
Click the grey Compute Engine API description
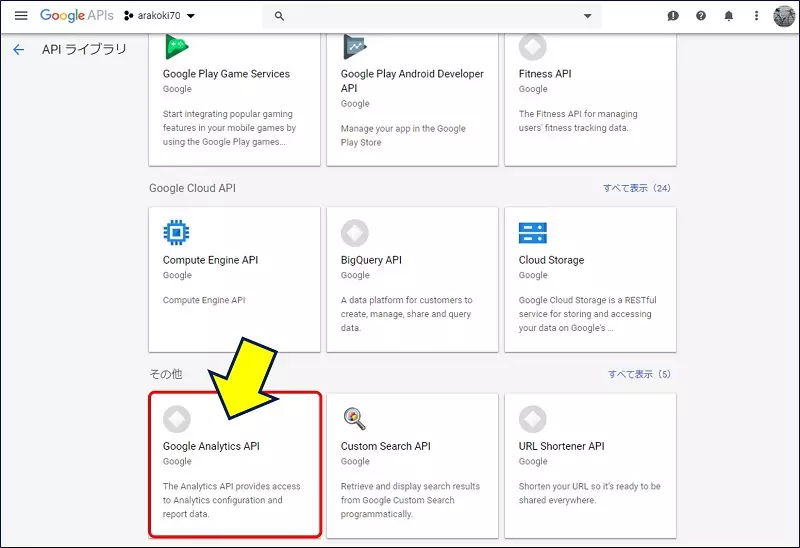(204, 301)
